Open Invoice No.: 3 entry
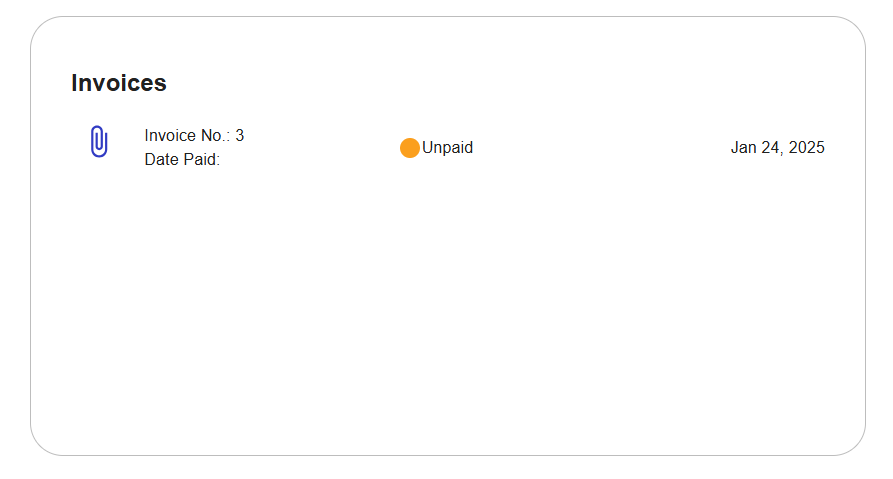The width and height of the screenshot is (893, 479). point(194,136)
